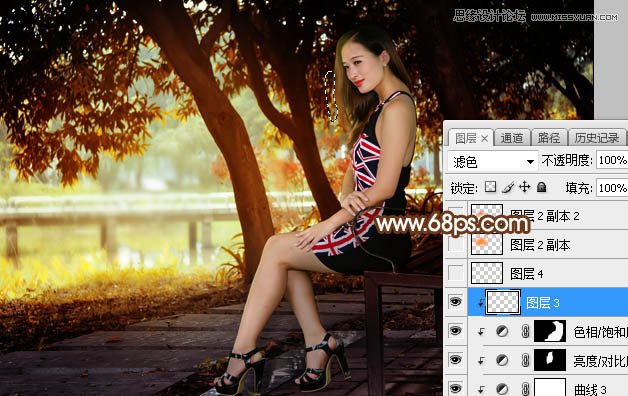The height and width of the screenshot is (396, 628).
Task: Select the 图层 4 layer name
Action: tap(527, 274)
